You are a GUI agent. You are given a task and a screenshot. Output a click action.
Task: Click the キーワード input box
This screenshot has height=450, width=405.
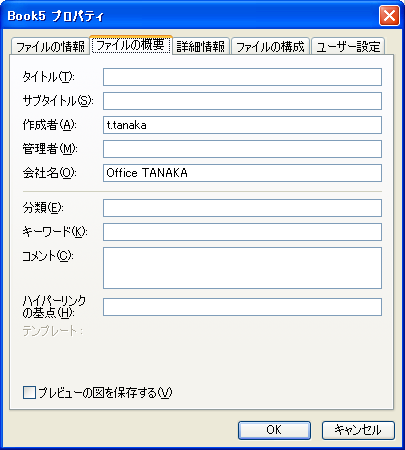[242, 232]
